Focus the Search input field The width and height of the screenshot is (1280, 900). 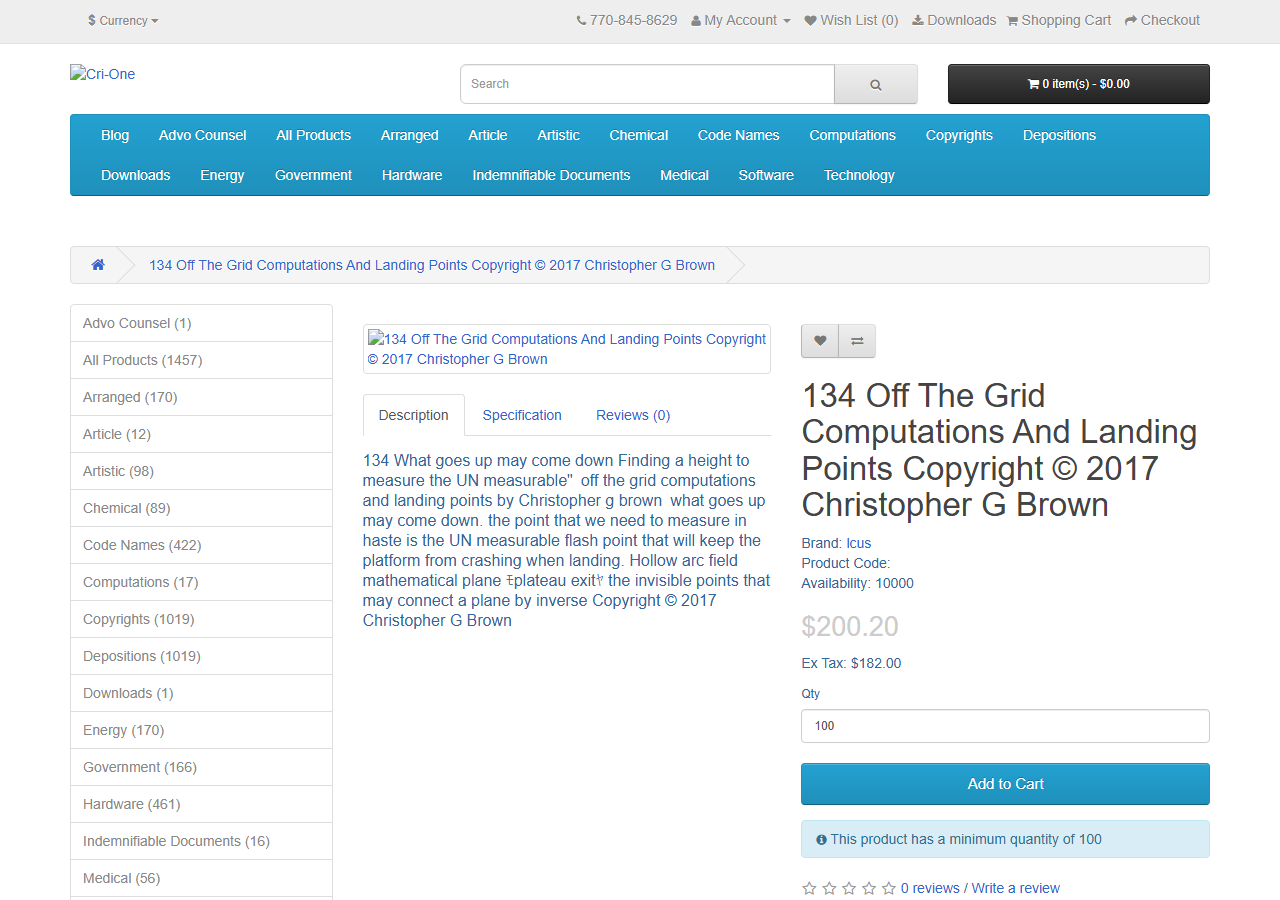point(647,84)
